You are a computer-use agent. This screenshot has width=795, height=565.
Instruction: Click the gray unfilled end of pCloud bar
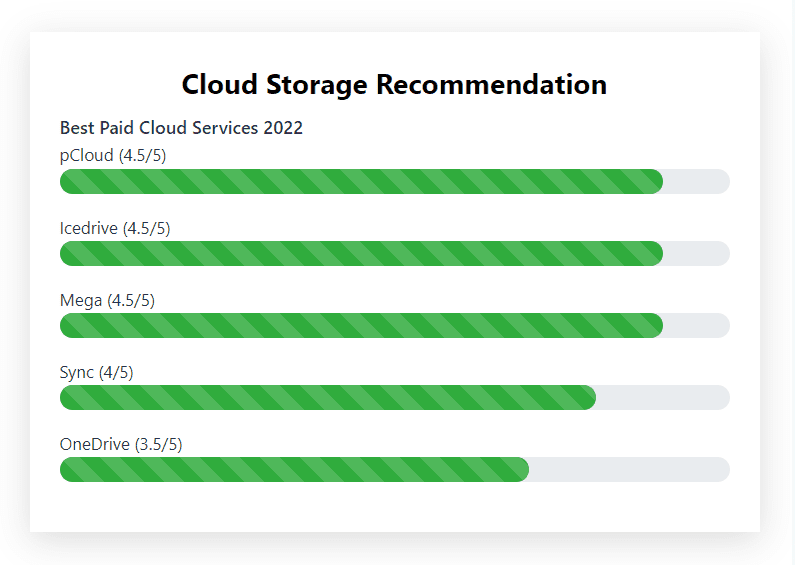point(697,182)
